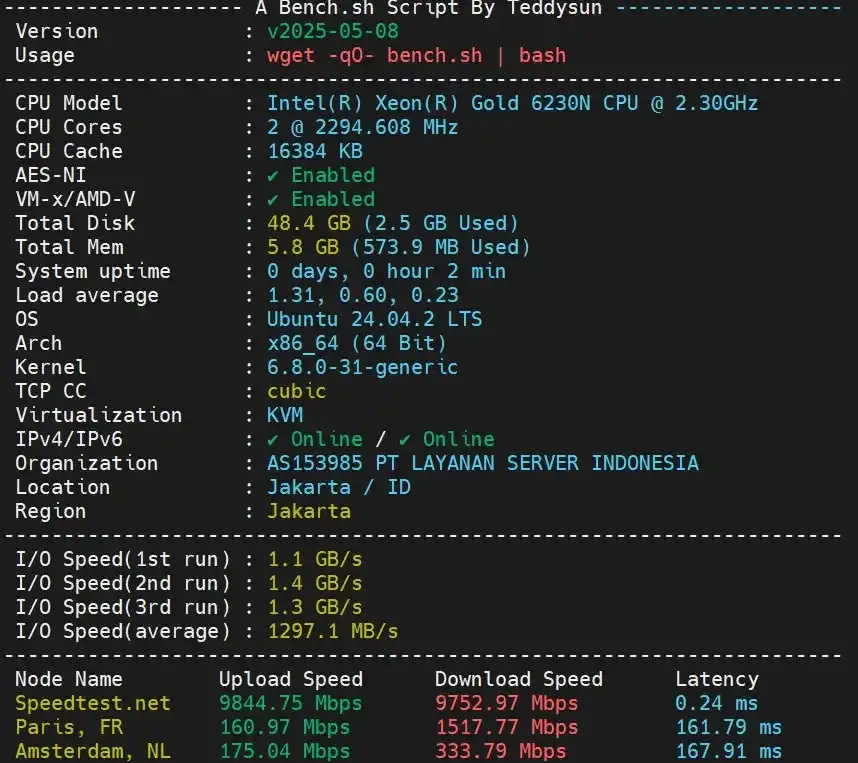
Task: Click the I/O Speed average value 1297.1 MB/s
Action: click(x=333, y=632)
